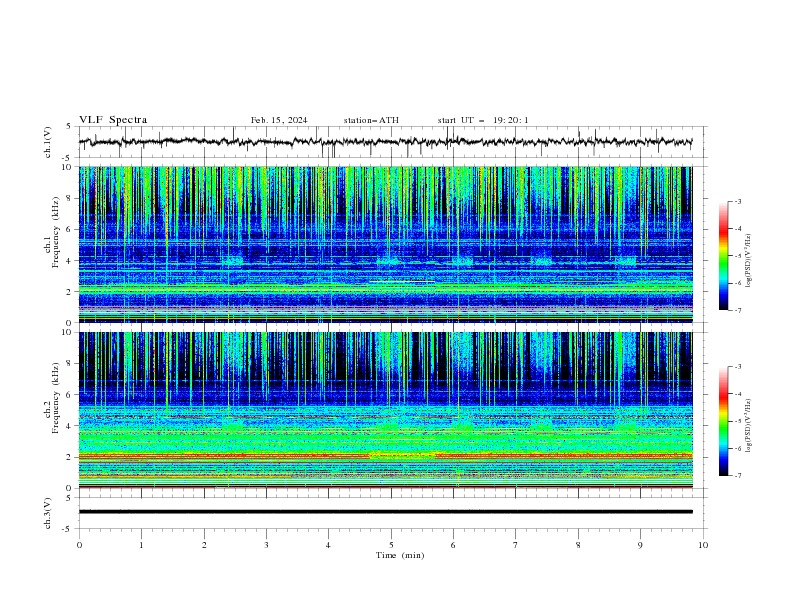The height and width of the screenshot is (612, 792).
Task: Click the ch.2 spectrogram panel
Action: pyautogui.click(x=385, y=410)
